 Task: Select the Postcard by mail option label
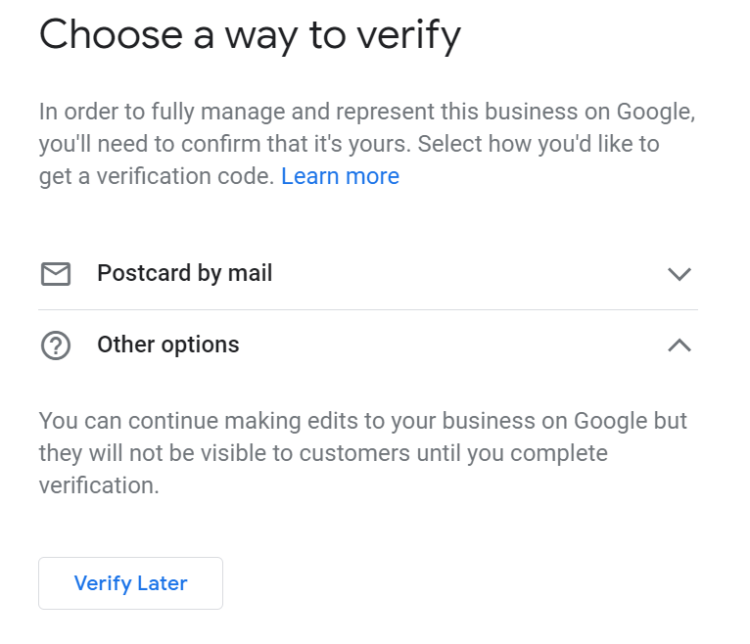[184, 273]
